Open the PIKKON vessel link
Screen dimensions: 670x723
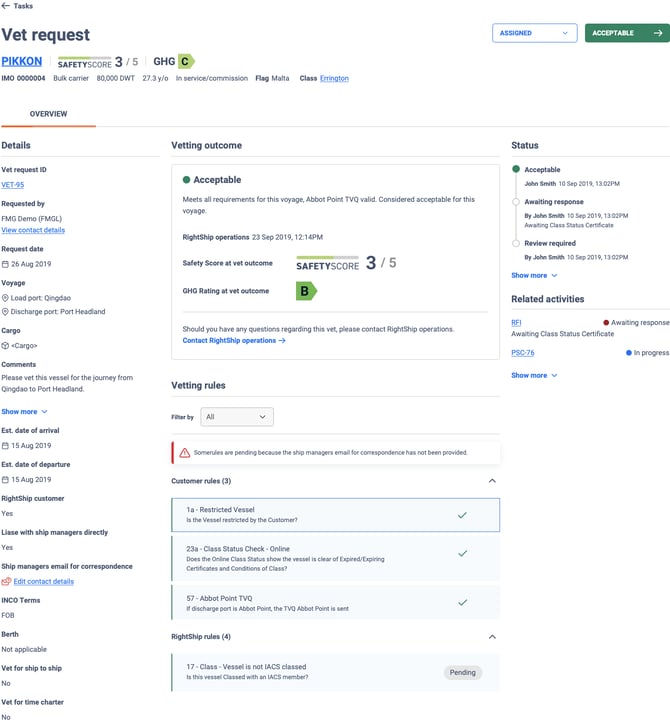22,62
